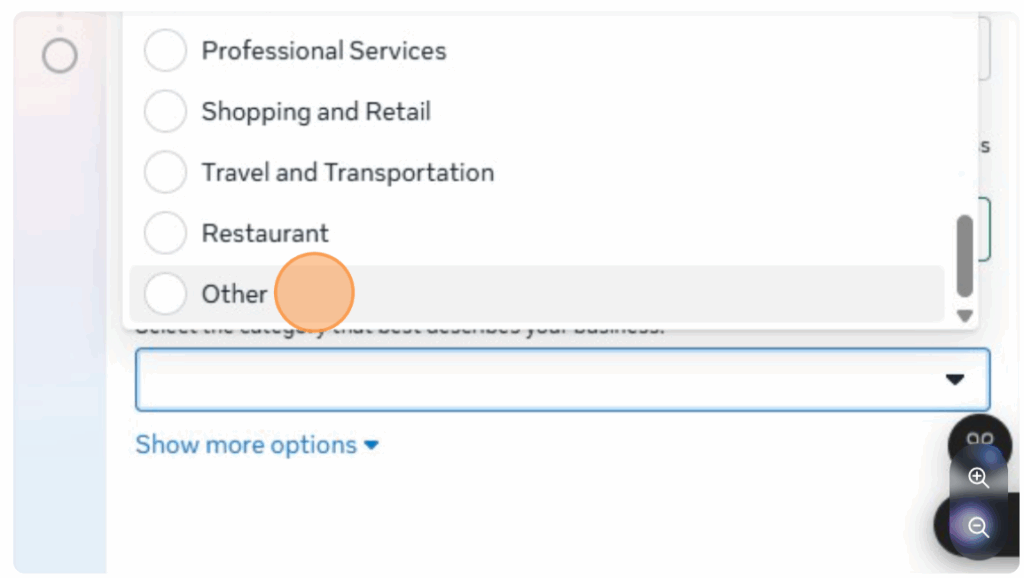1024x578 pixels.
Task: Click the Professional Services label text
Action: click(x=324, y=51)
